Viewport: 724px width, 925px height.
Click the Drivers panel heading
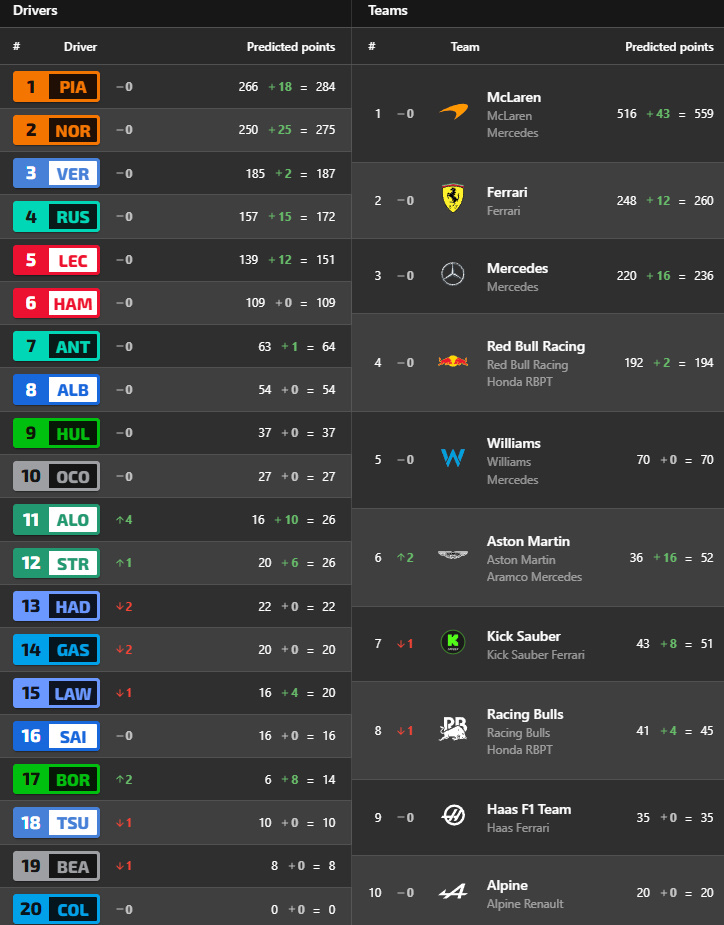click(x=35, y=11)
